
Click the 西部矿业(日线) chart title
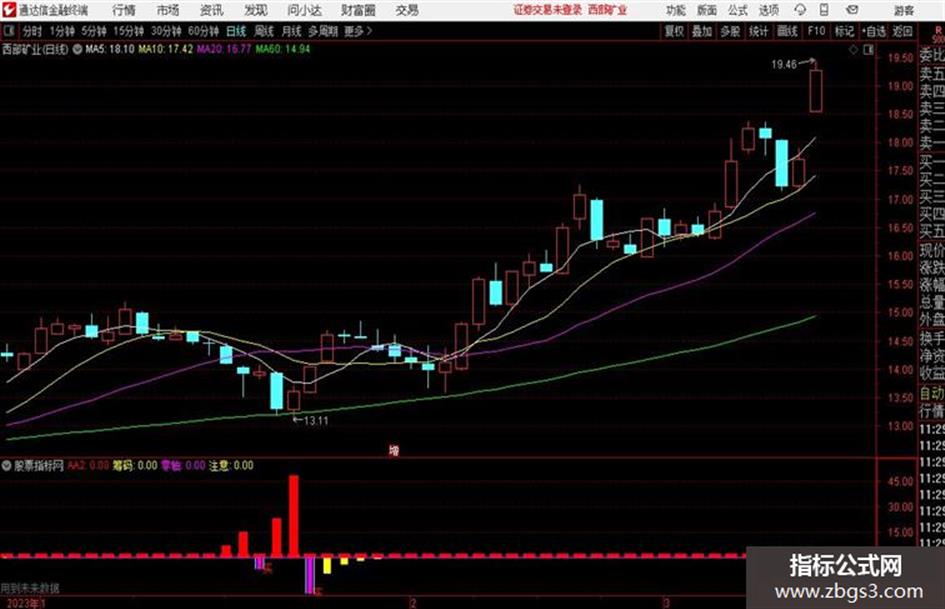tap(35, 49)
